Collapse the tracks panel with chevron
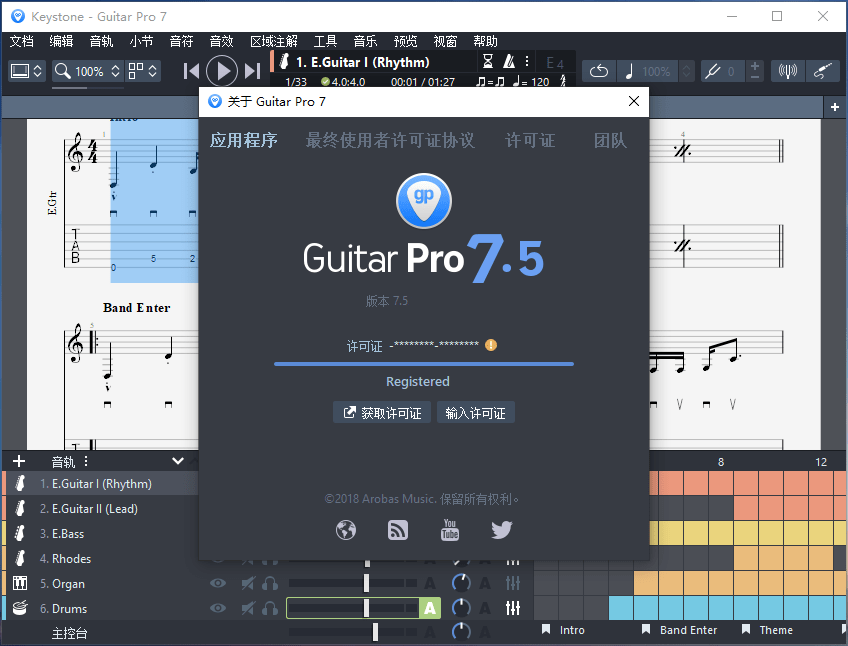The image size is (848, 646). coord(178,461)
